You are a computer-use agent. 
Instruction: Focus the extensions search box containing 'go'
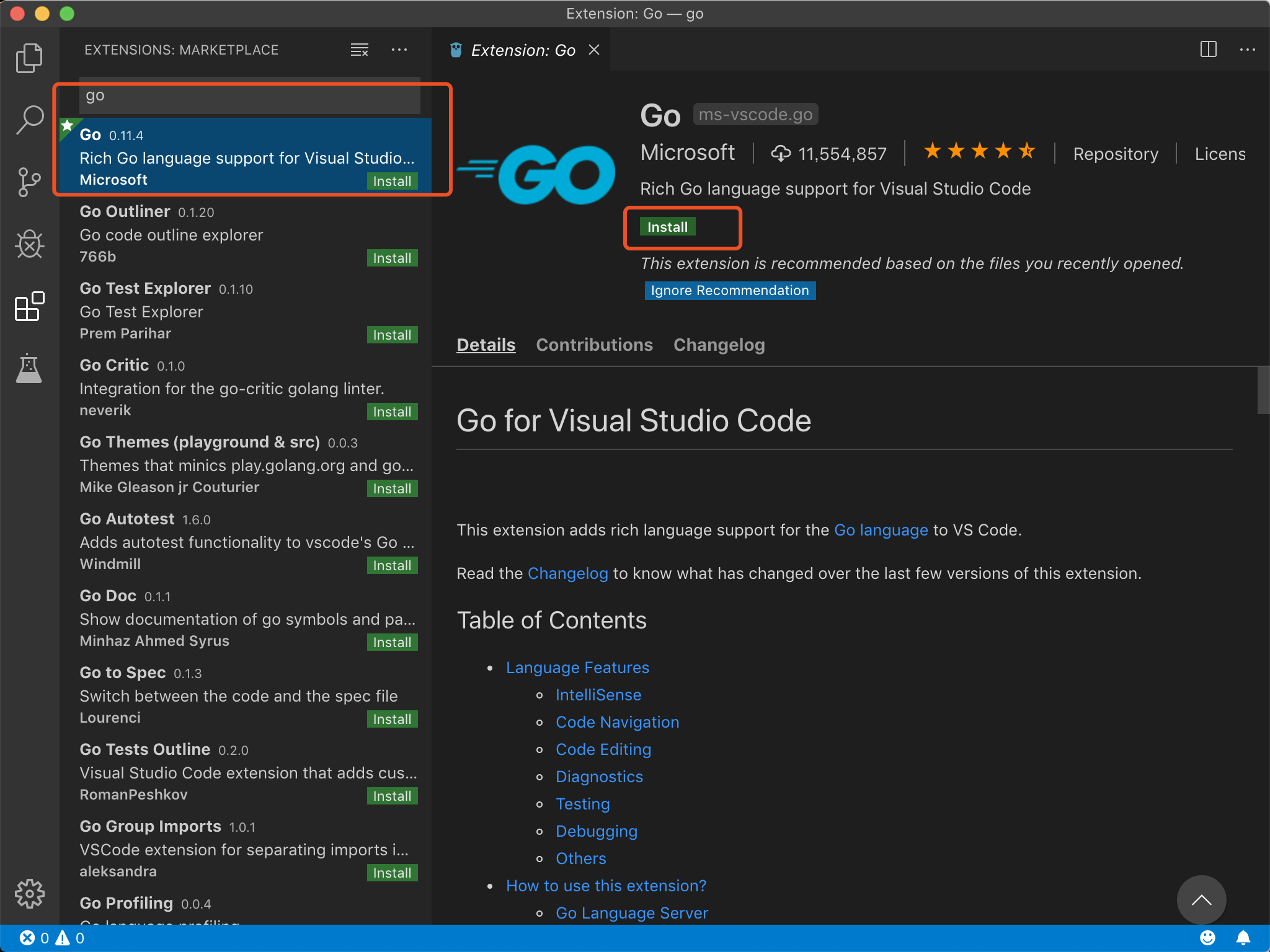[250, 95]
